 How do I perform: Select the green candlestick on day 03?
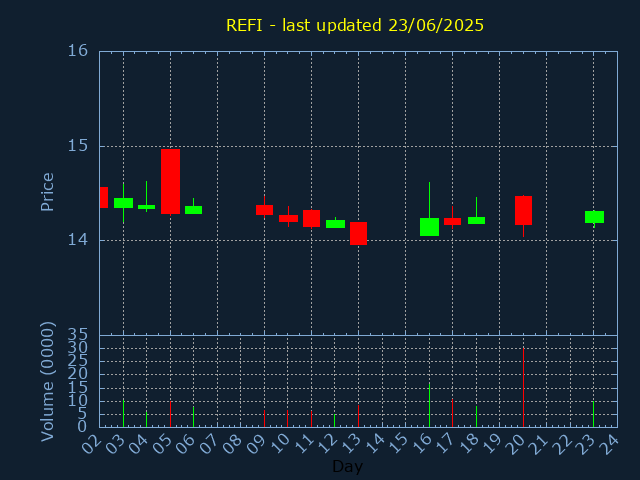123,203
